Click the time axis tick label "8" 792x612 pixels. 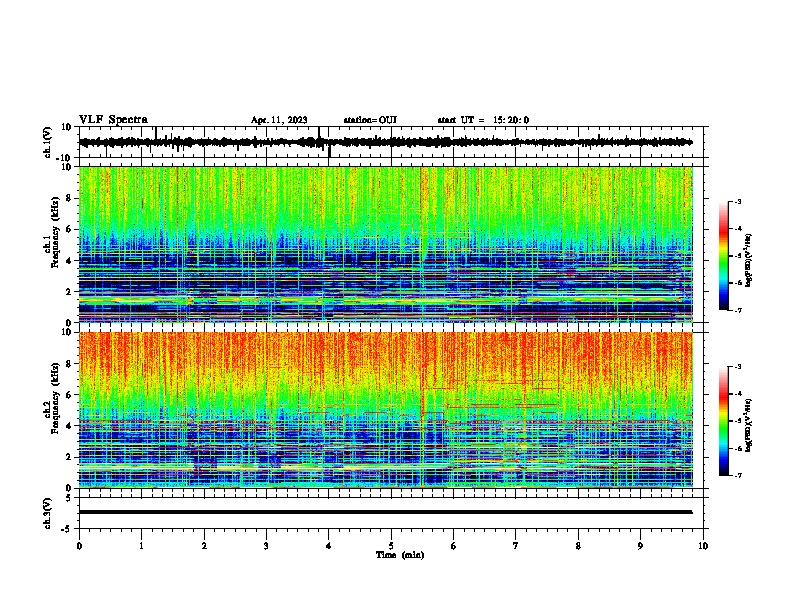coord(578,546)
